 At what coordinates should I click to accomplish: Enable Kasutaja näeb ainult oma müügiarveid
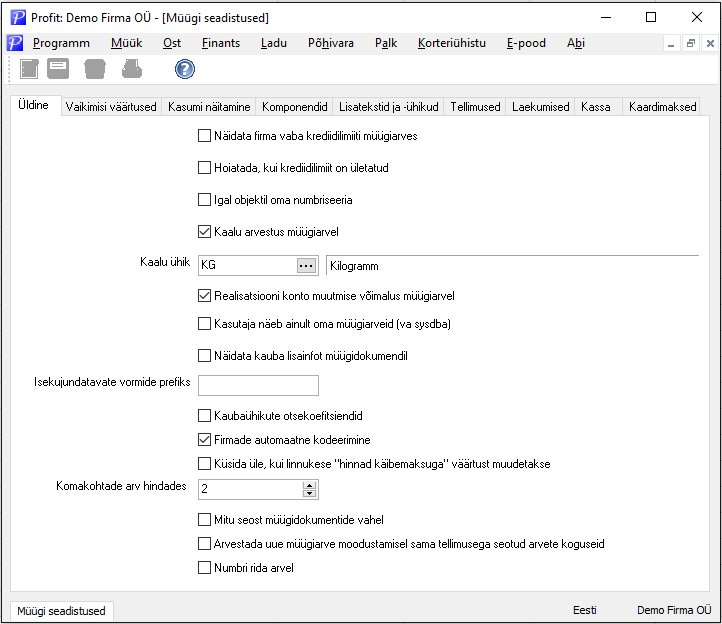tap(204, 324)
